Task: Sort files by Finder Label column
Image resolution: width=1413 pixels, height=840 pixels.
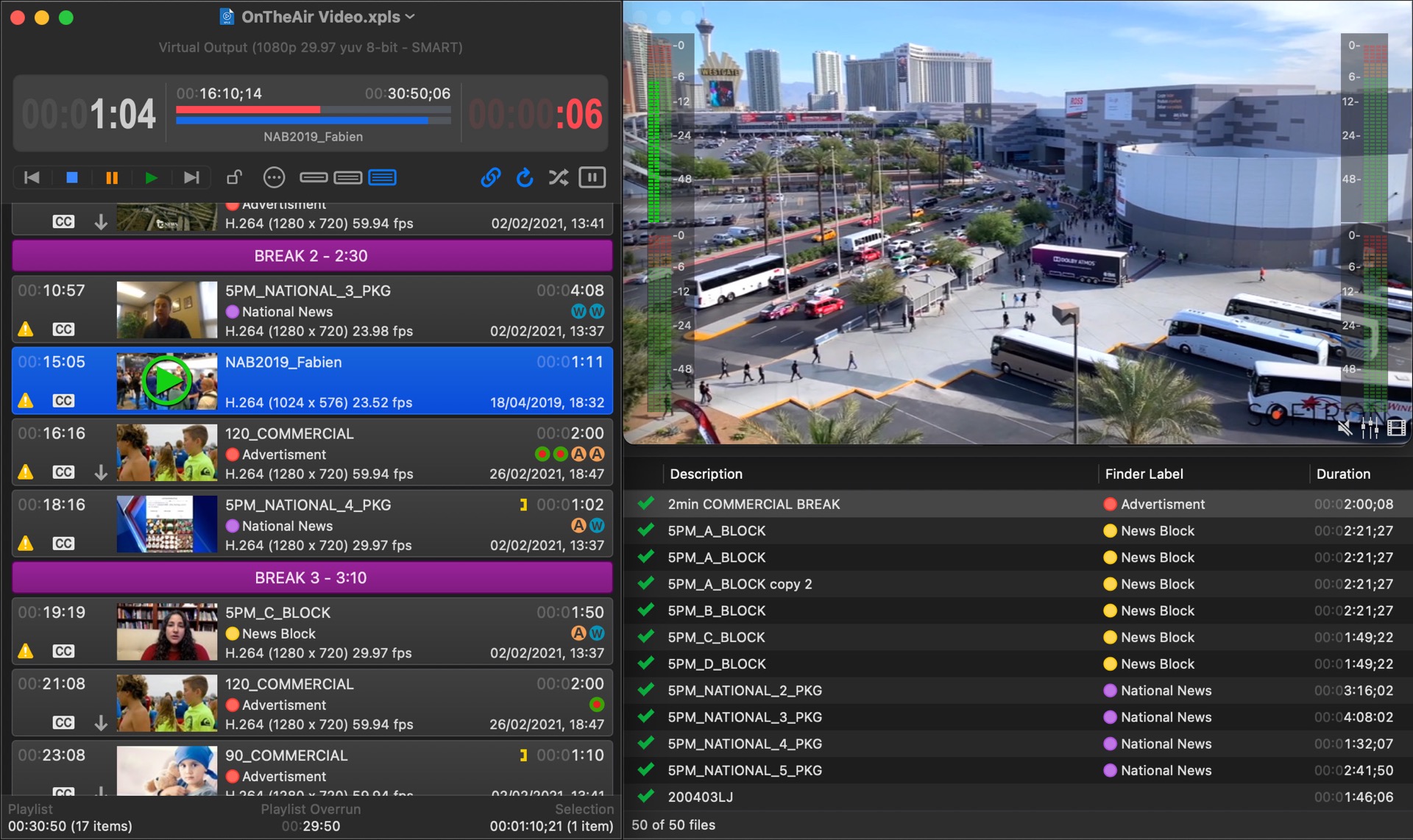Action: pyautogui.click(x=1144, y=474)
